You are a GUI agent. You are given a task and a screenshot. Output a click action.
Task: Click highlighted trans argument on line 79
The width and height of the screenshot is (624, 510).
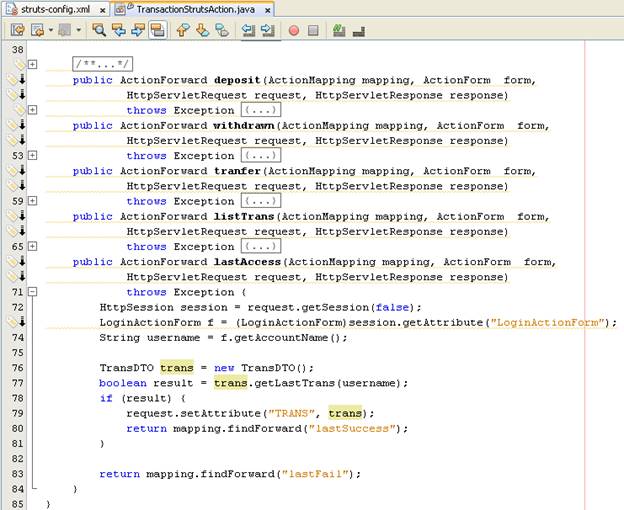tap(345, 413)
